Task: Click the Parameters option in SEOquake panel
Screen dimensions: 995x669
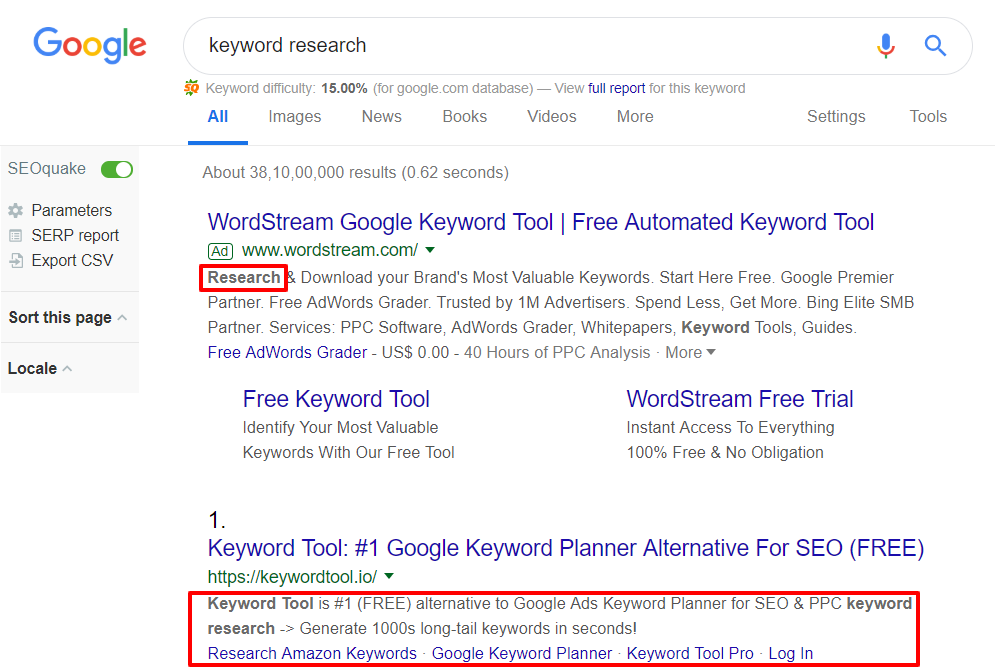Action: tap(72, 210)
